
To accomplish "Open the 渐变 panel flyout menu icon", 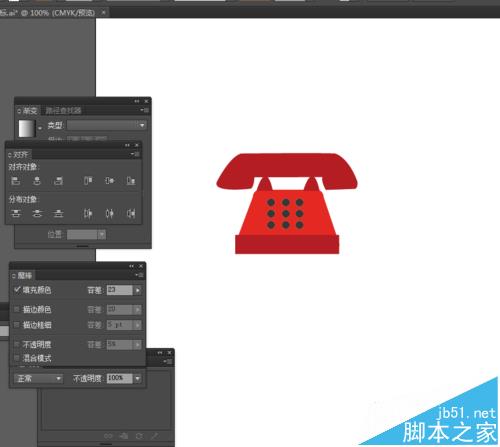I will (145, 110).
